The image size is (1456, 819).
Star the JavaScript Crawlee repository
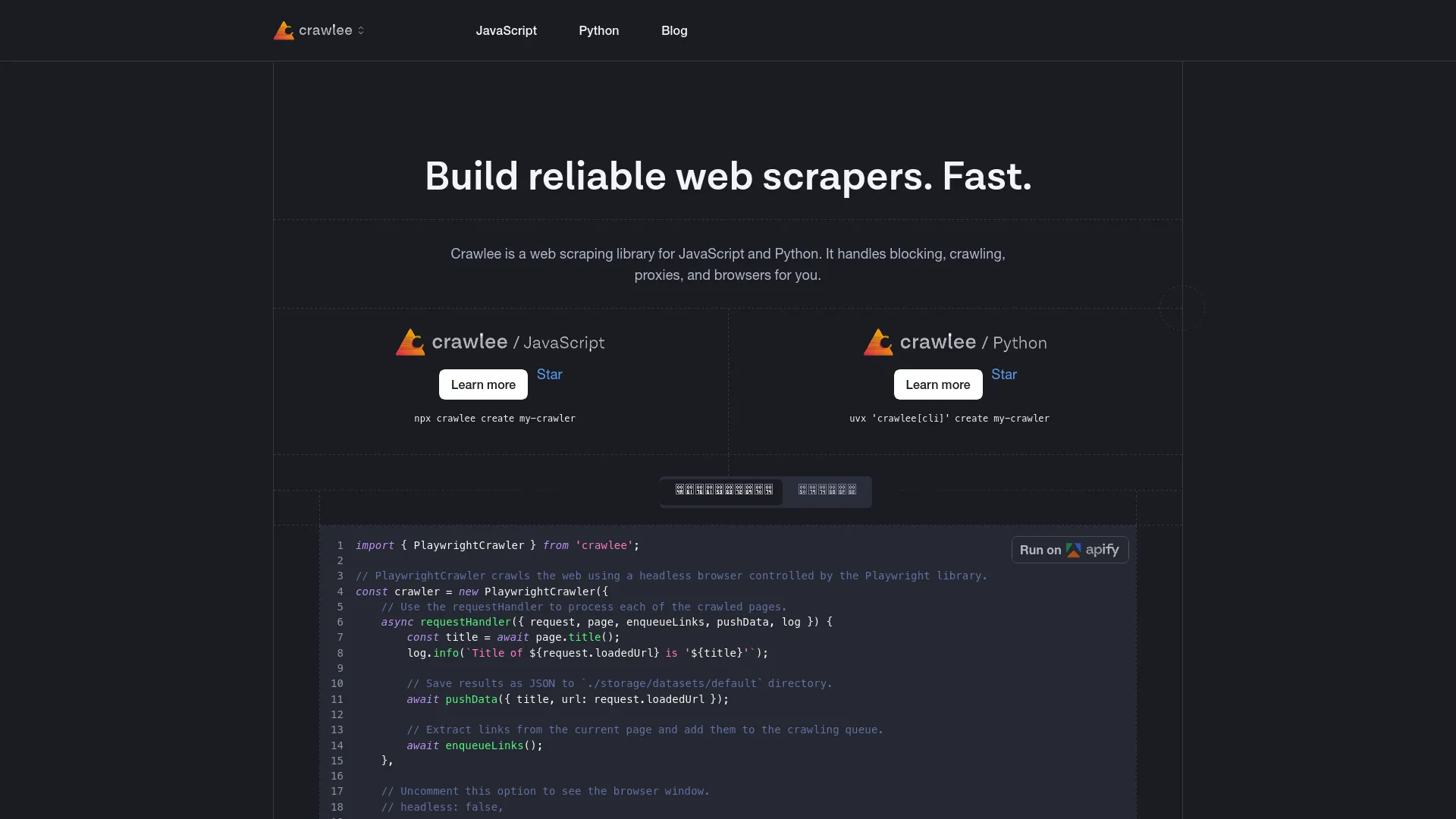click(x=550, y=375)
